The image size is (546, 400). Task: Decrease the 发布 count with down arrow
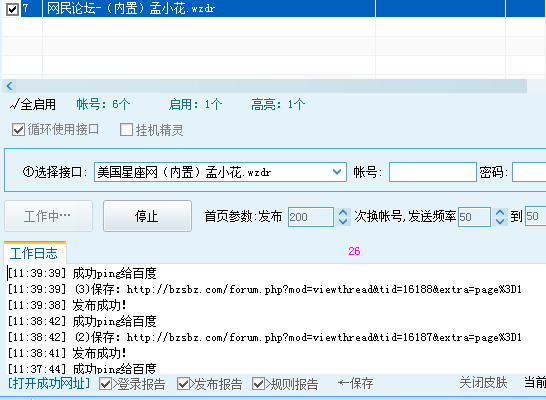(x=343, y=221)
